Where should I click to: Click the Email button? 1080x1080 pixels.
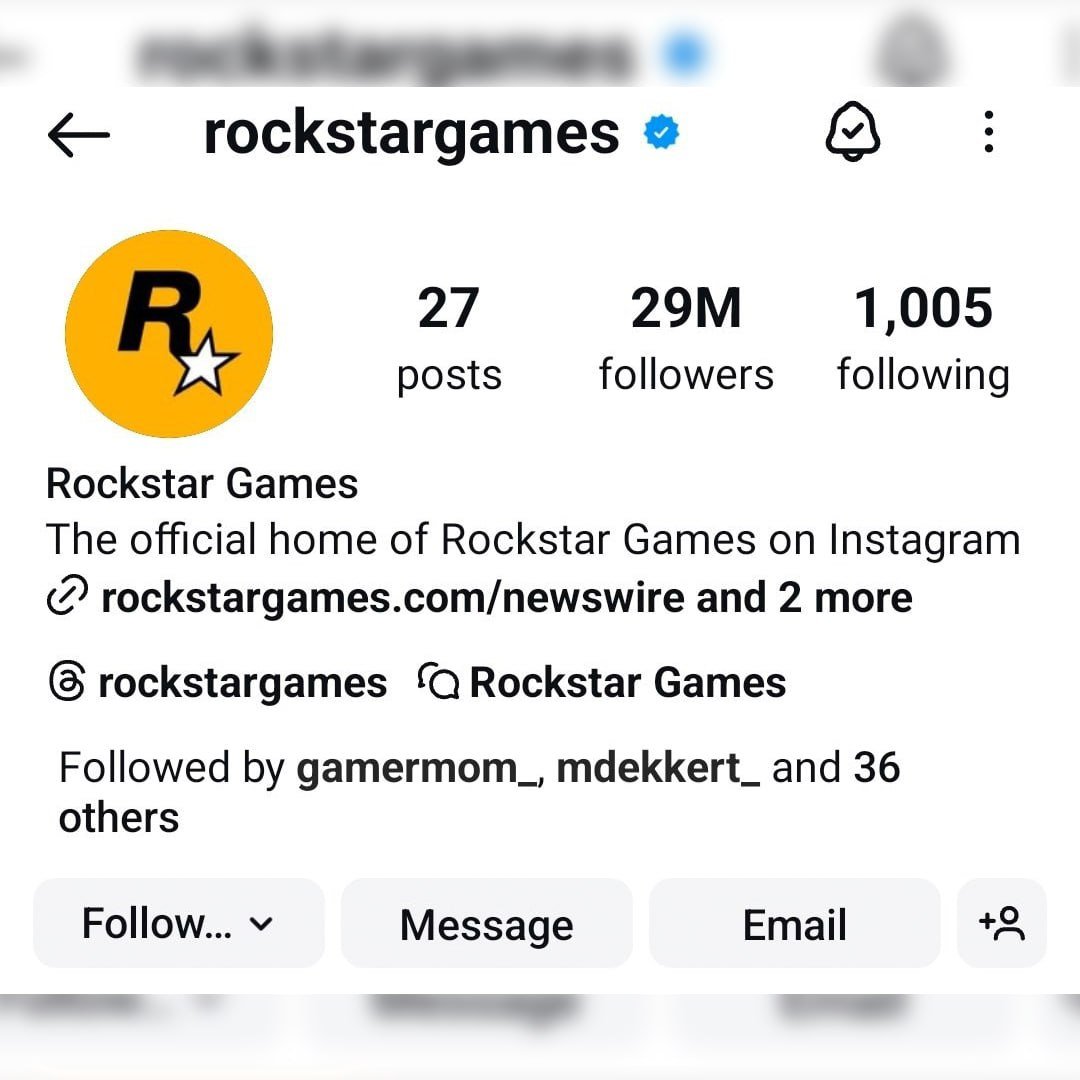[795, 923]
